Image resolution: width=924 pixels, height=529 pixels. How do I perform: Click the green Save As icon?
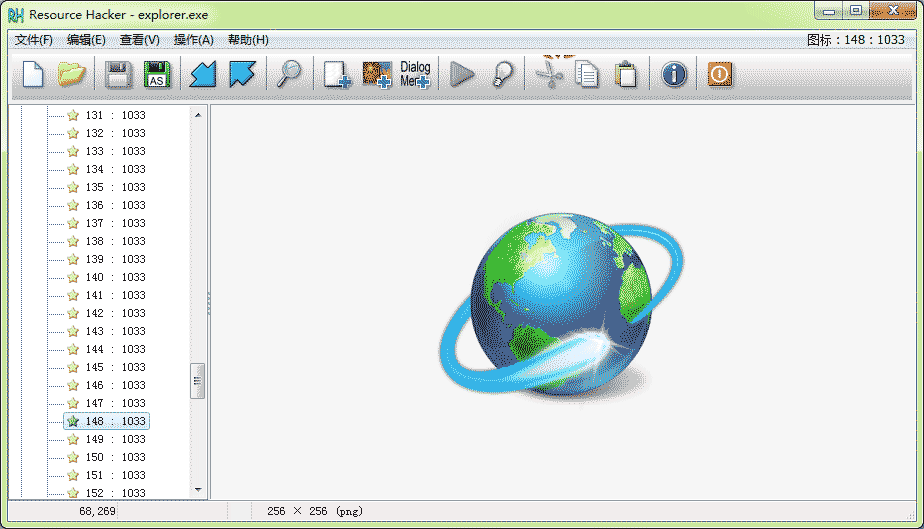pos(156,75)
